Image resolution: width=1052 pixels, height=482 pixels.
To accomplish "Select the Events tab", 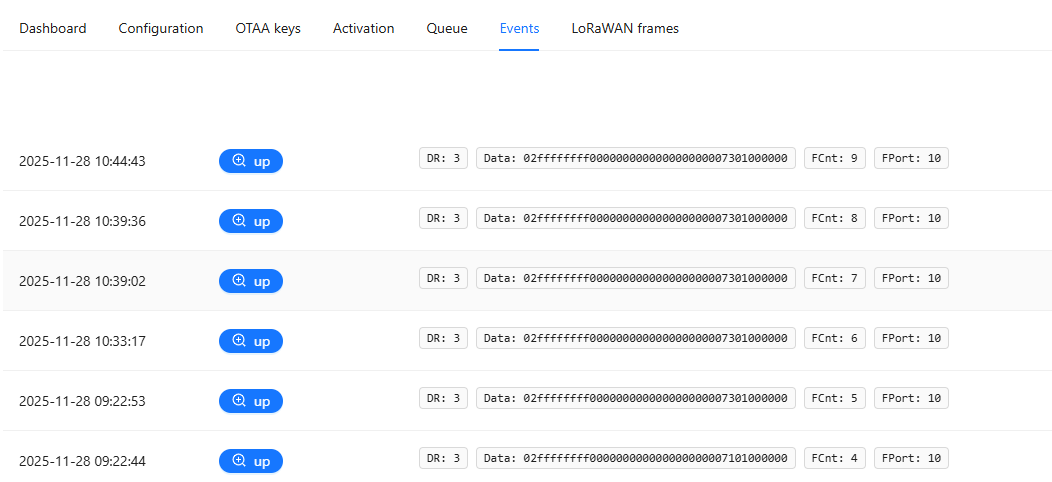I will coord(519,28).
